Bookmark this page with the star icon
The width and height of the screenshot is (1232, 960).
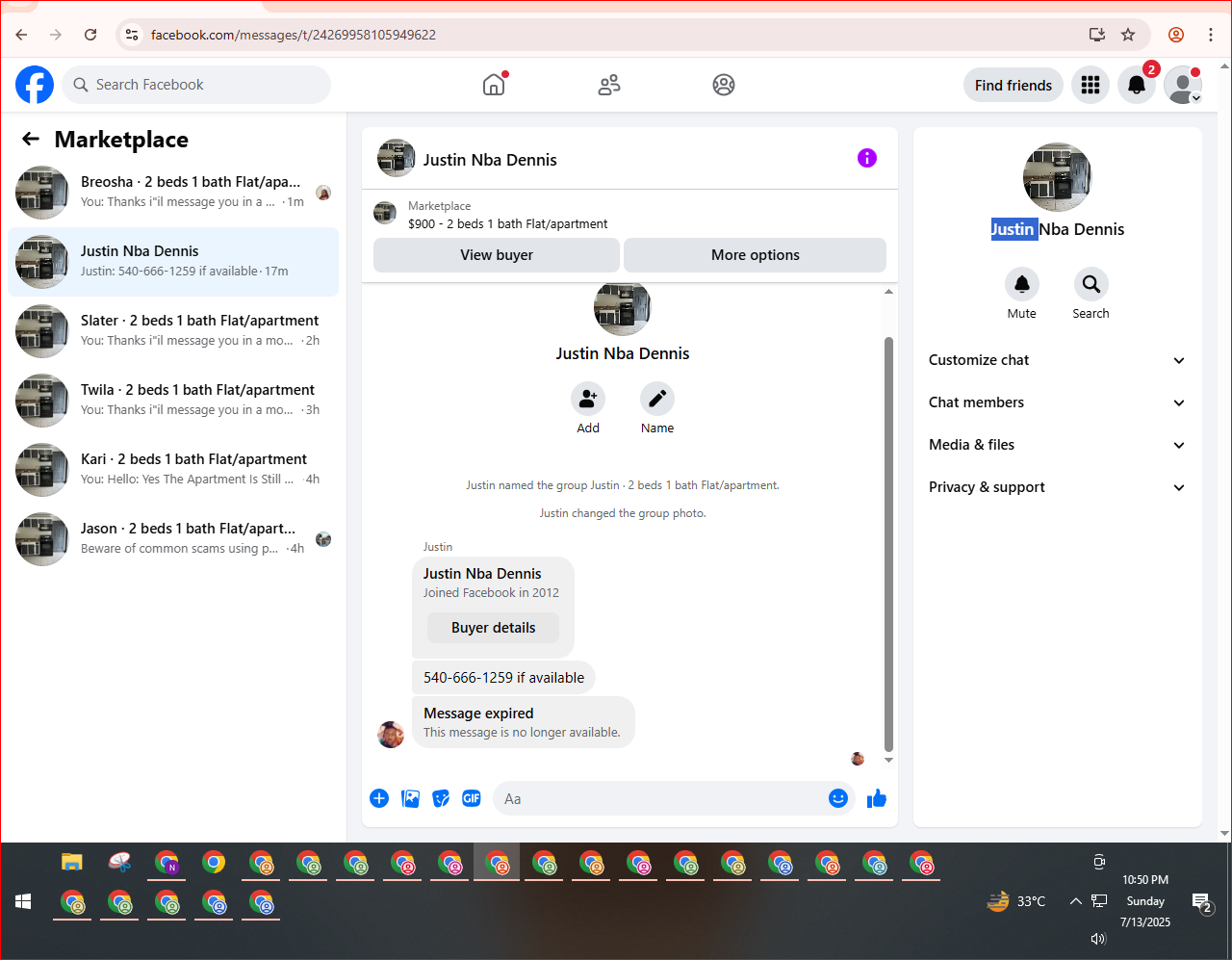pos(1128,35)
